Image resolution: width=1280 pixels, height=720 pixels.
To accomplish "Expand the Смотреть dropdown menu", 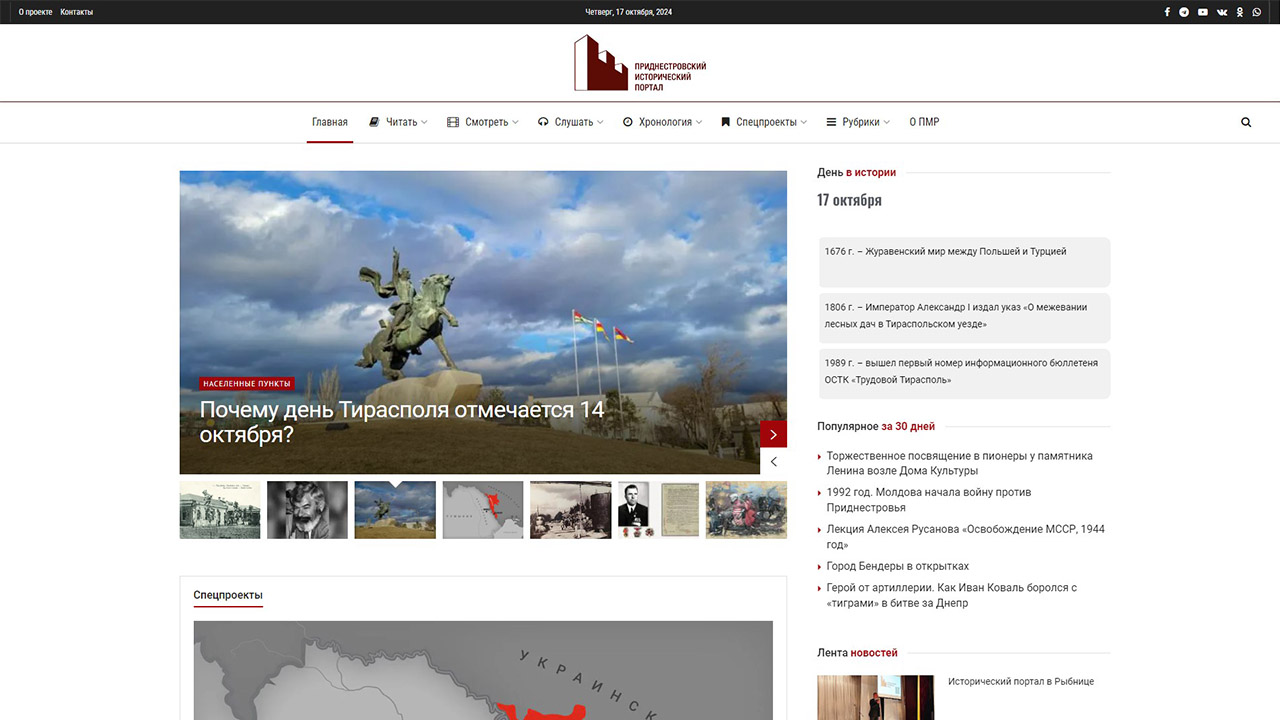I will pyautogui.click(x=486, y=122).
